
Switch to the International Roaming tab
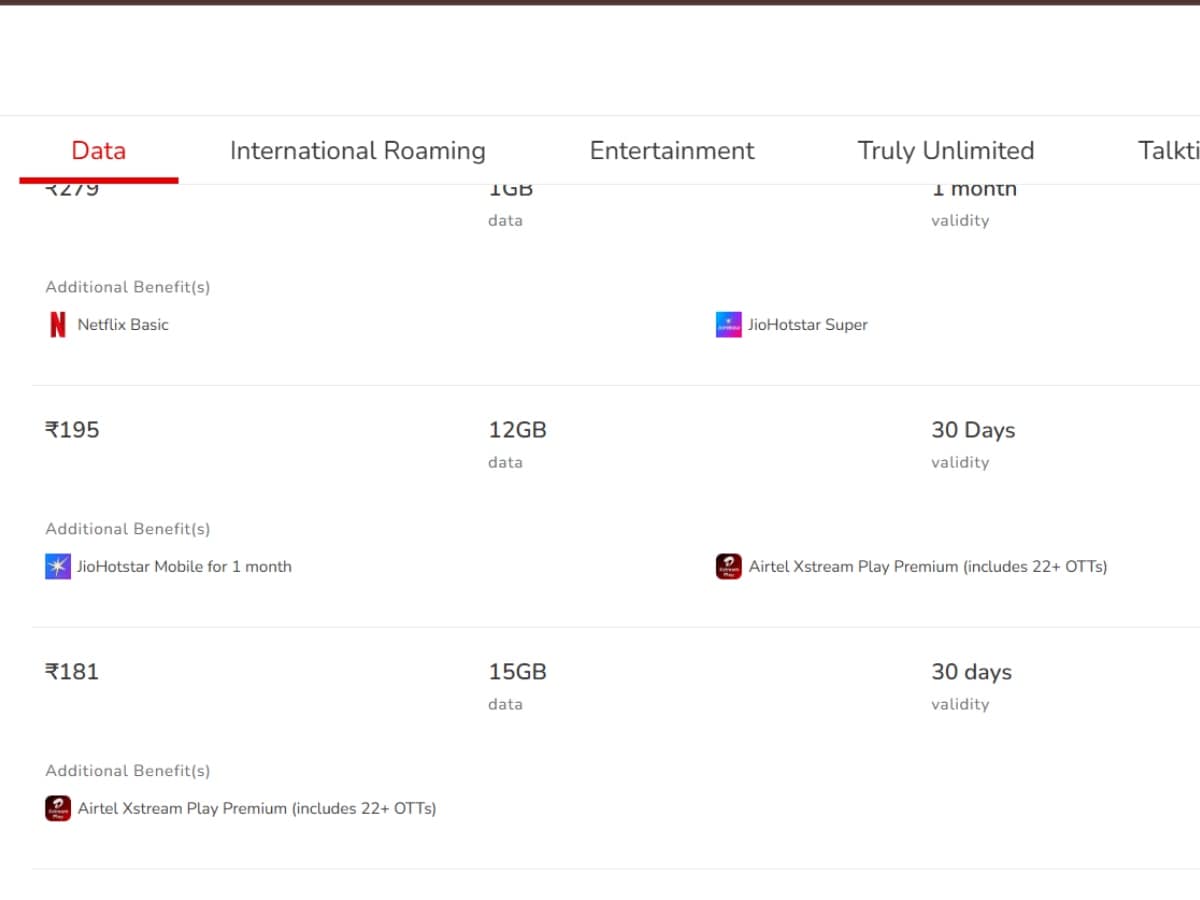tap(357, 151)
